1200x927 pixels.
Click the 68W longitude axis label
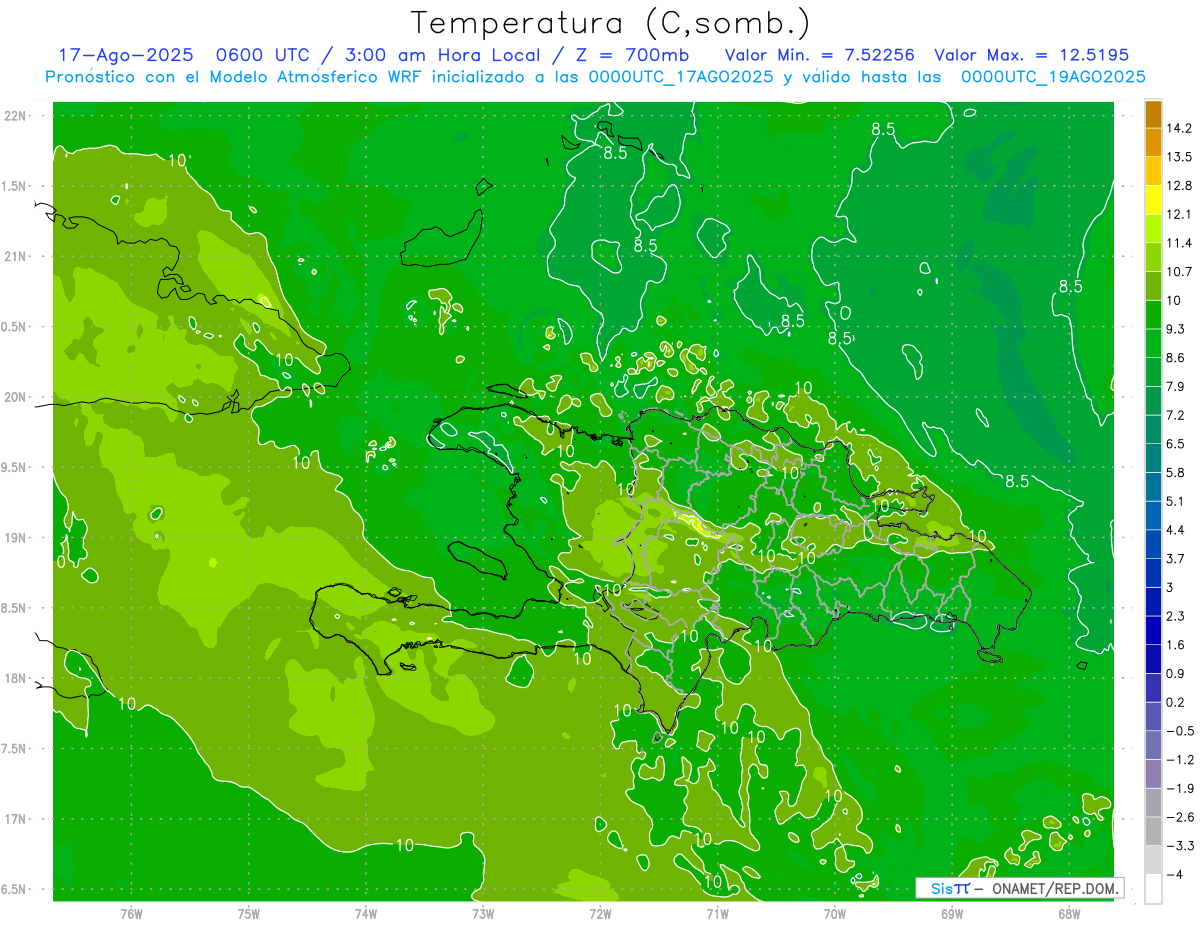[1069, 914]
